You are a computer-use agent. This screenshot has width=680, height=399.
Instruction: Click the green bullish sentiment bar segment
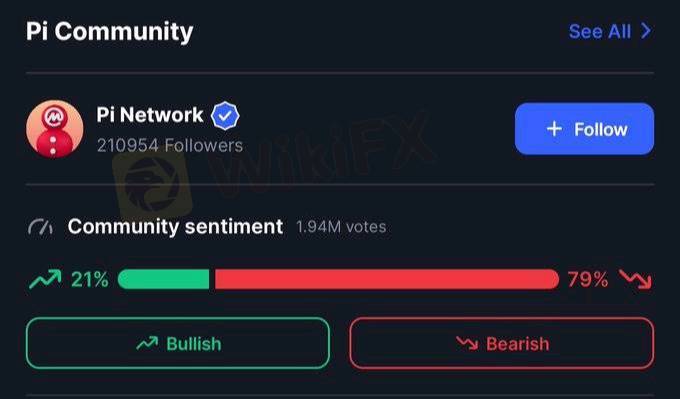click(163, 279)
